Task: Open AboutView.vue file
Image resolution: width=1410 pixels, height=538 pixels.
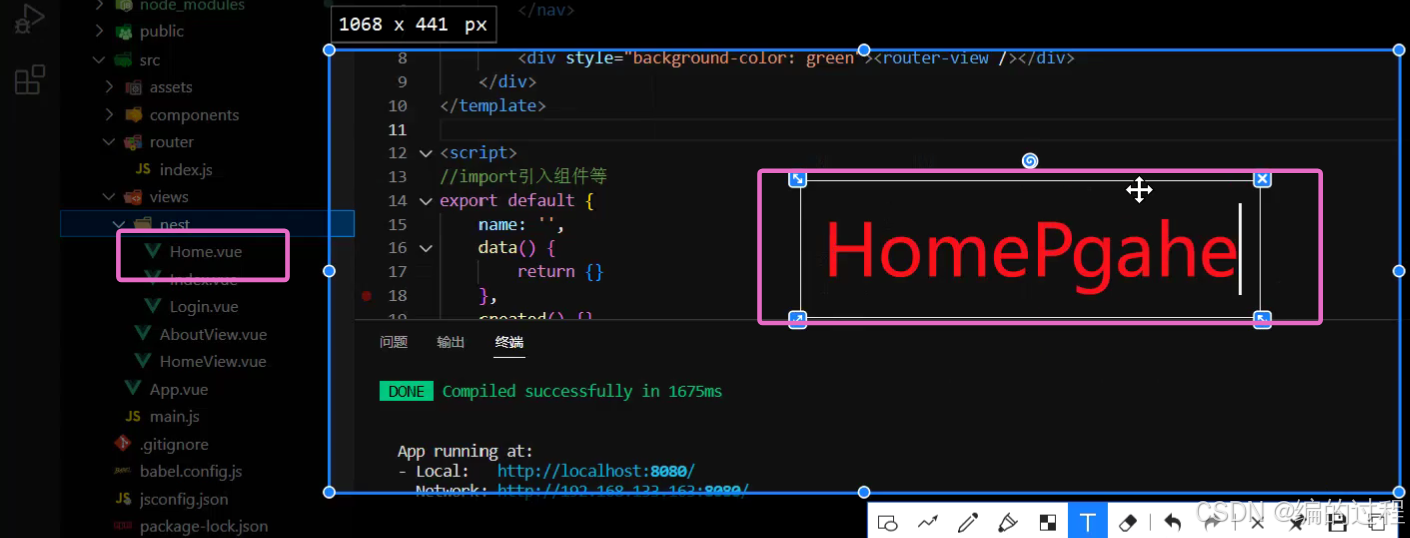Action: [213, 334]
